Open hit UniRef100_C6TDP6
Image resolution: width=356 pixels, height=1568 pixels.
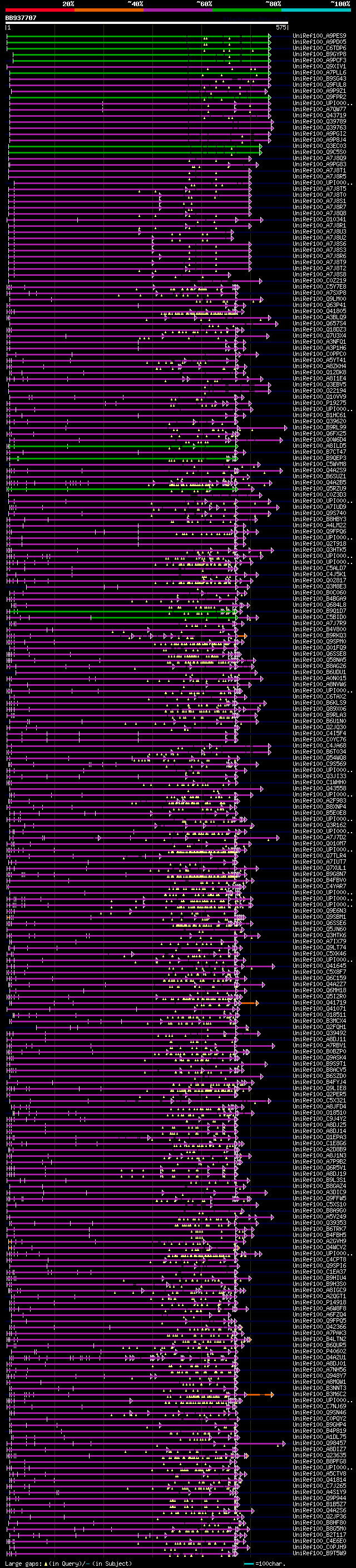(x=319, y=48)
